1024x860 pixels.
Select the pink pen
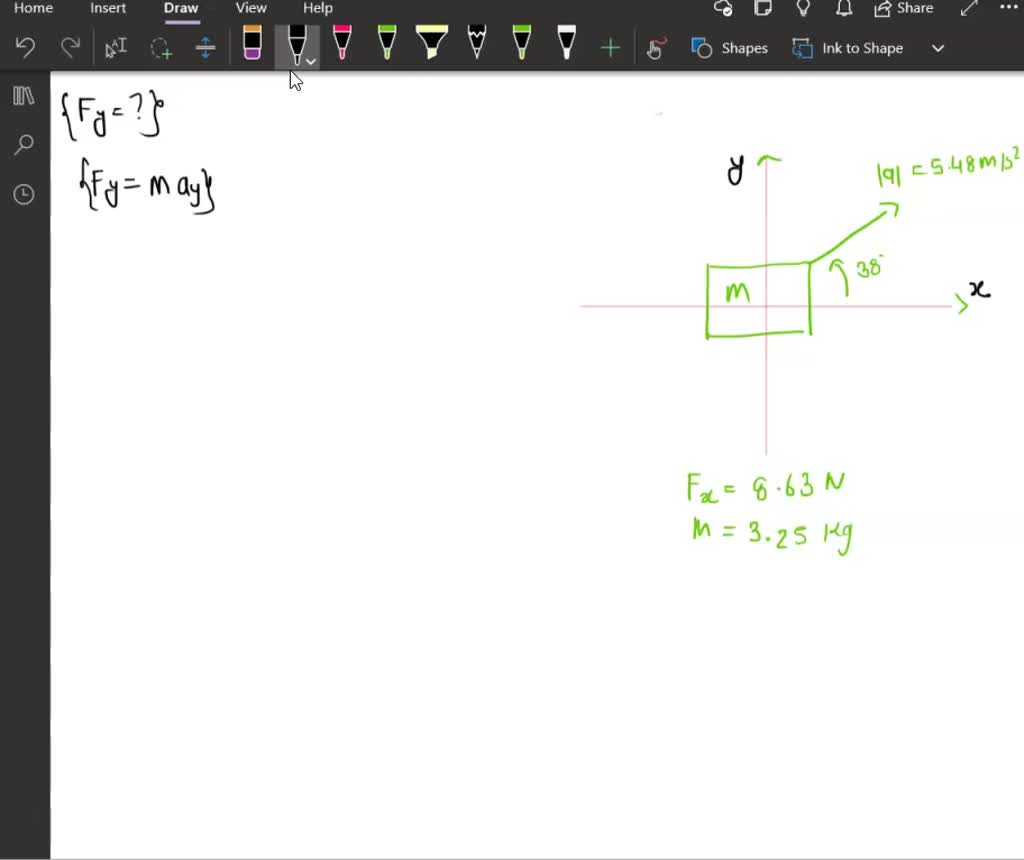pos(342,47)
